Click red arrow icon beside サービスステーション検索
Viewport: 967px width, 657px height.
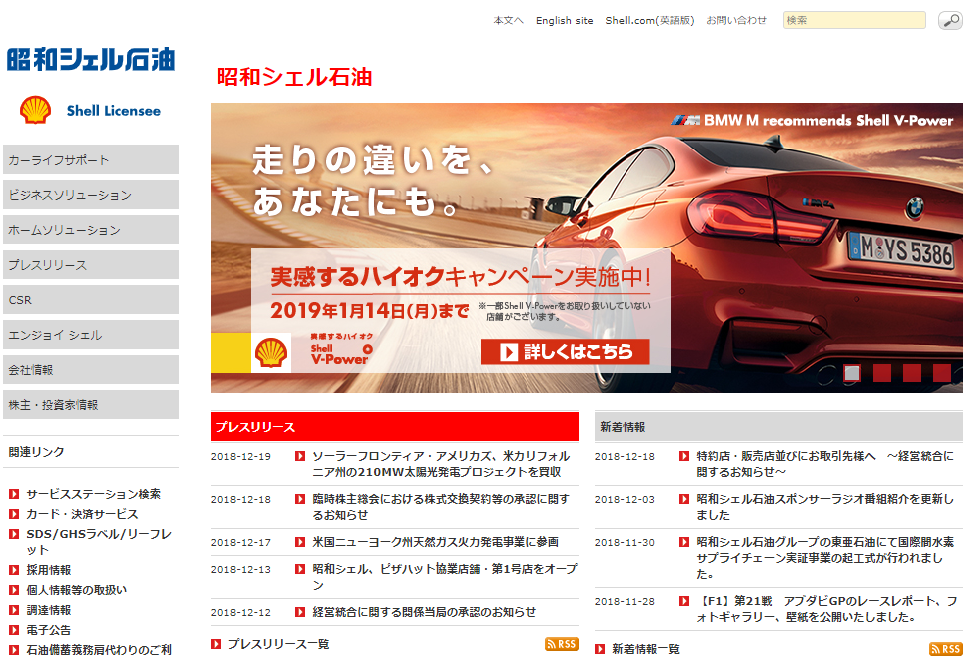14,494
